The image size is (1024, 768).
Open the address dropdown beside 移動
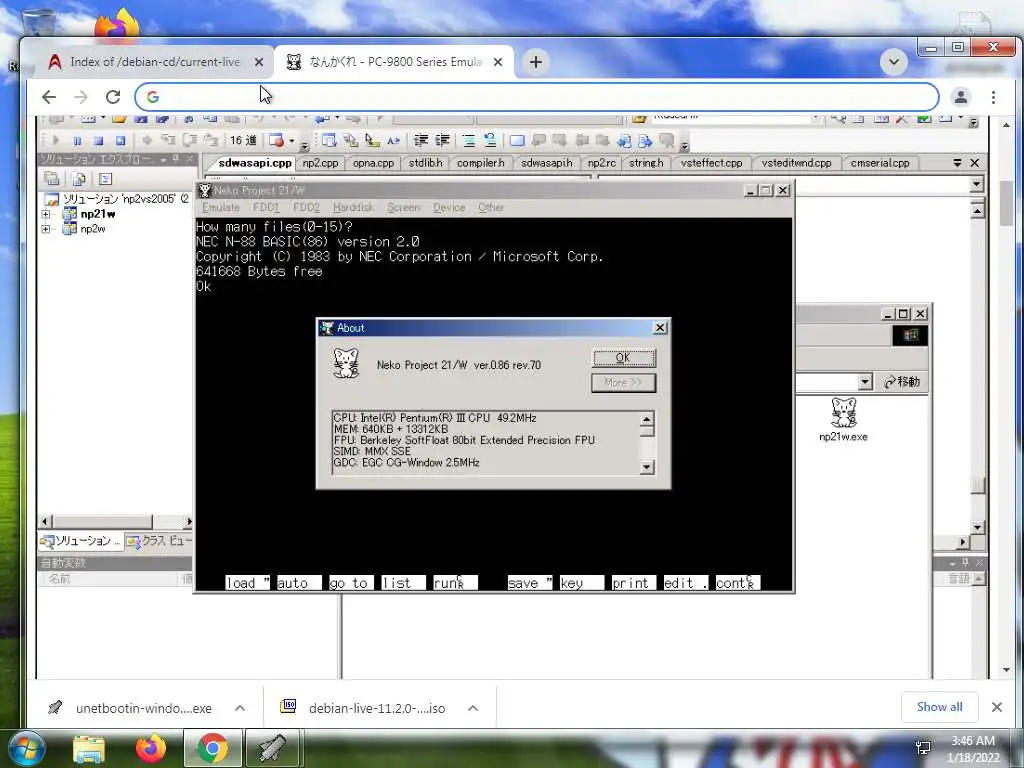pos(865,382)
